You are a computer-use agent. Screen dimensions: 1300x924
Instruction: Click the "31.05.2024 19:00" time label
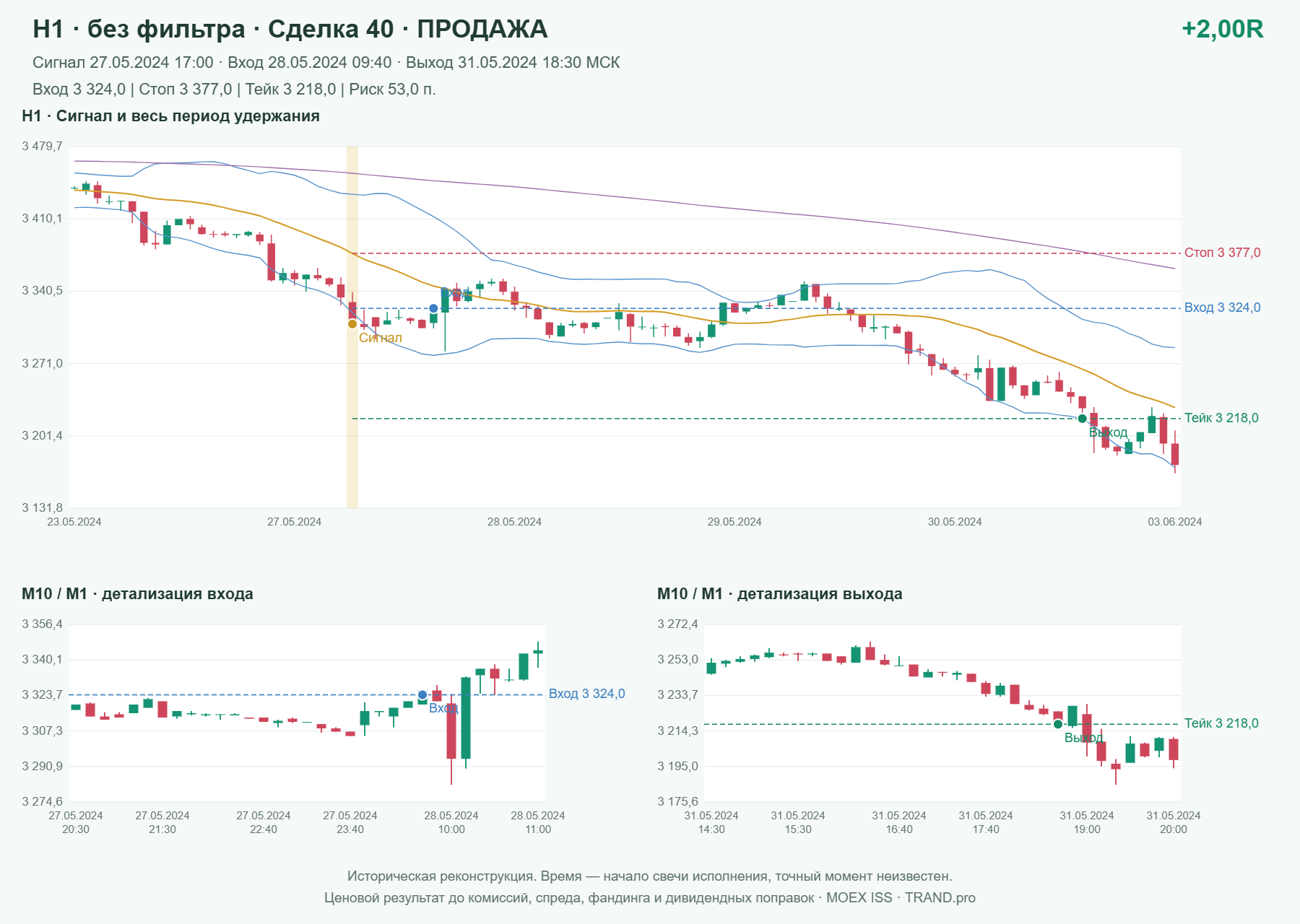point(1087,822)
